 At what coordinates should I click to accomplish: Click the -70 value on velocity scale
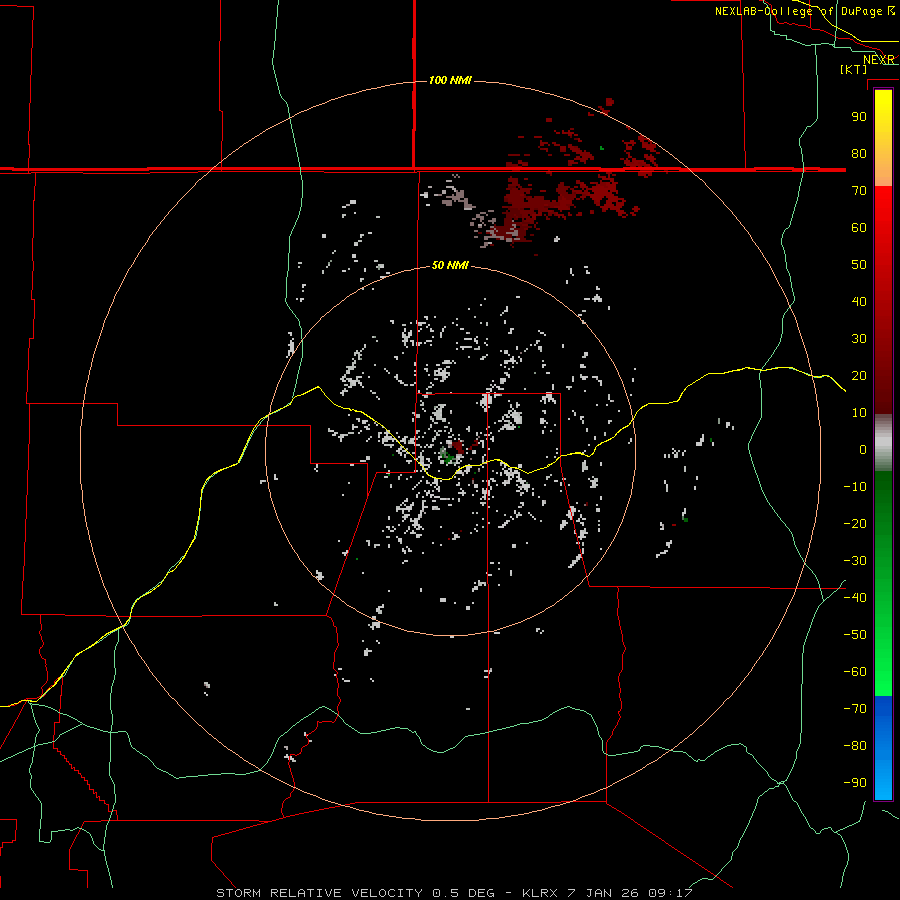tap(855, 709)
